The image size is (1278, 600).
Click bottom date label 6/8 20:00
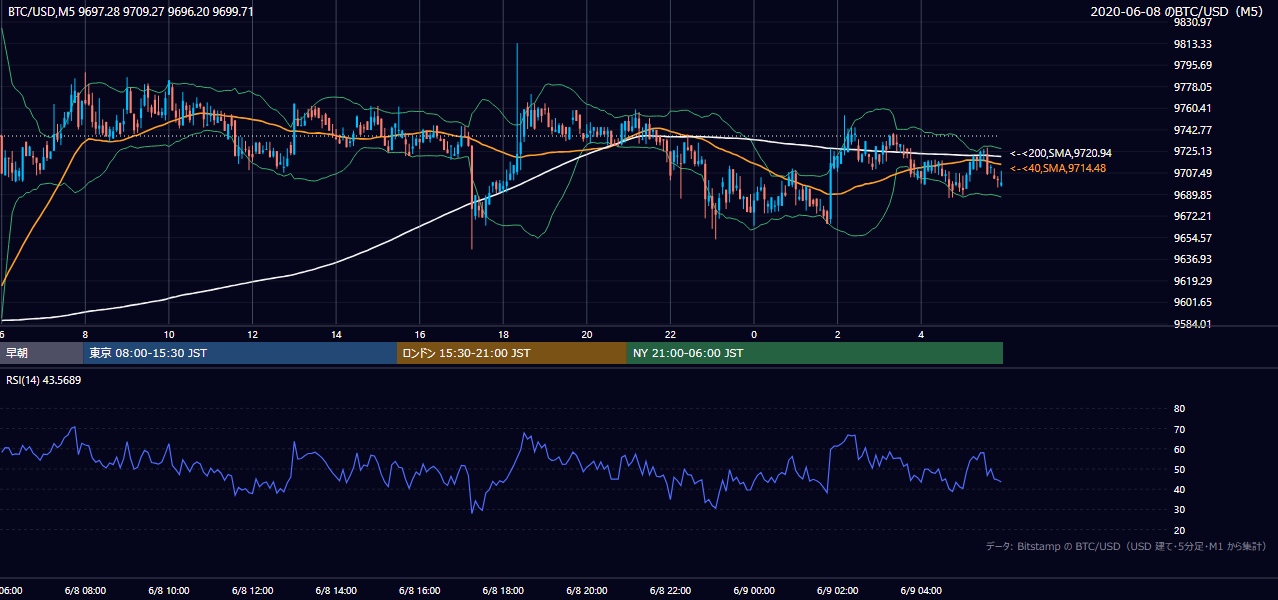[x=587, y=591]
